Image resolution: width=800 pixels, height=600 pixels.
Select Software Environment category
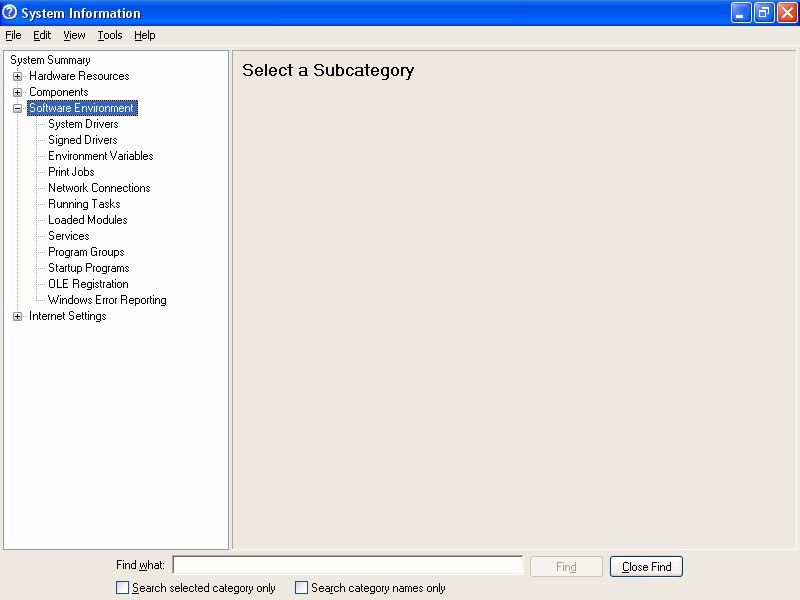pyautogui.click(x=82, y=108)
